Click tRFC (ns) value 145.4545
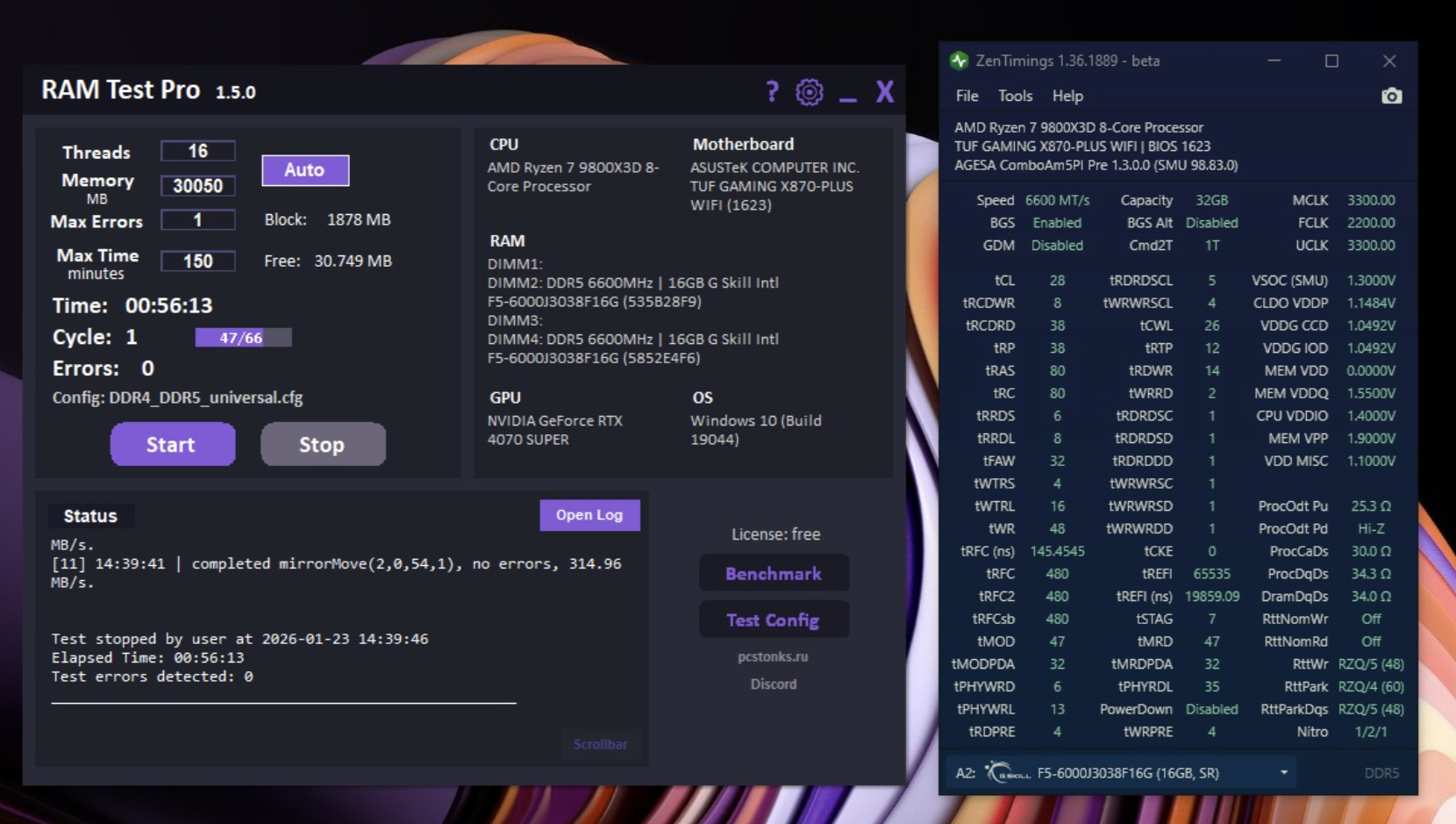1456x824 pixels. click(1057, 551)
